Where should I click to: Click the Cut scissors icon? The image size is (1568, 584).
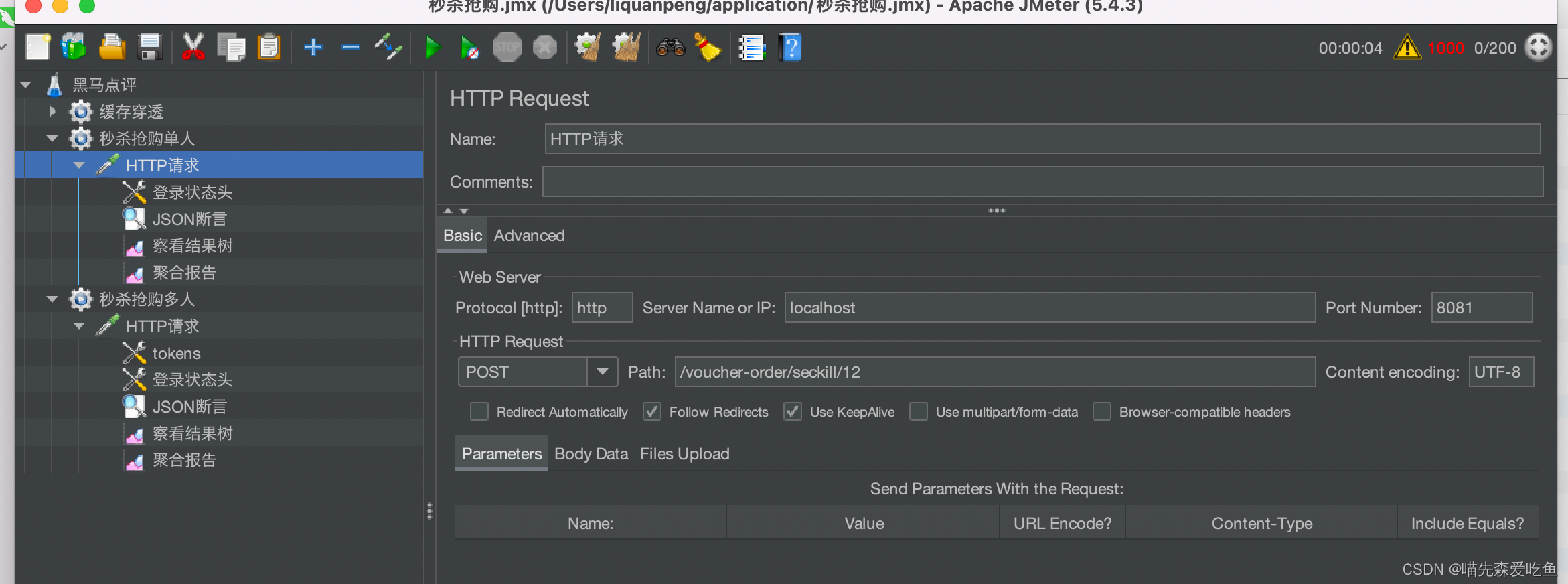(193, 48)
